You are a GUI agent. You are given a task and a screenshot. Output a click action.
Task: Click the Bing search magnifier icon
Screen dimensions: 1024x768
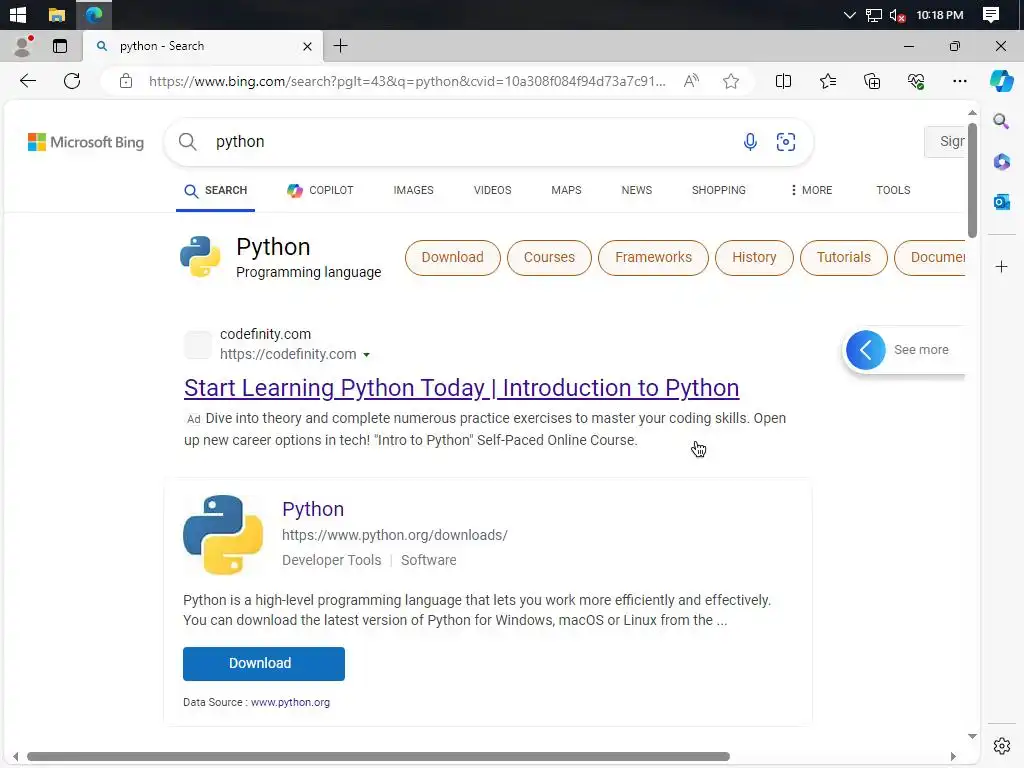pyautogui.click(x=187, y=142)
